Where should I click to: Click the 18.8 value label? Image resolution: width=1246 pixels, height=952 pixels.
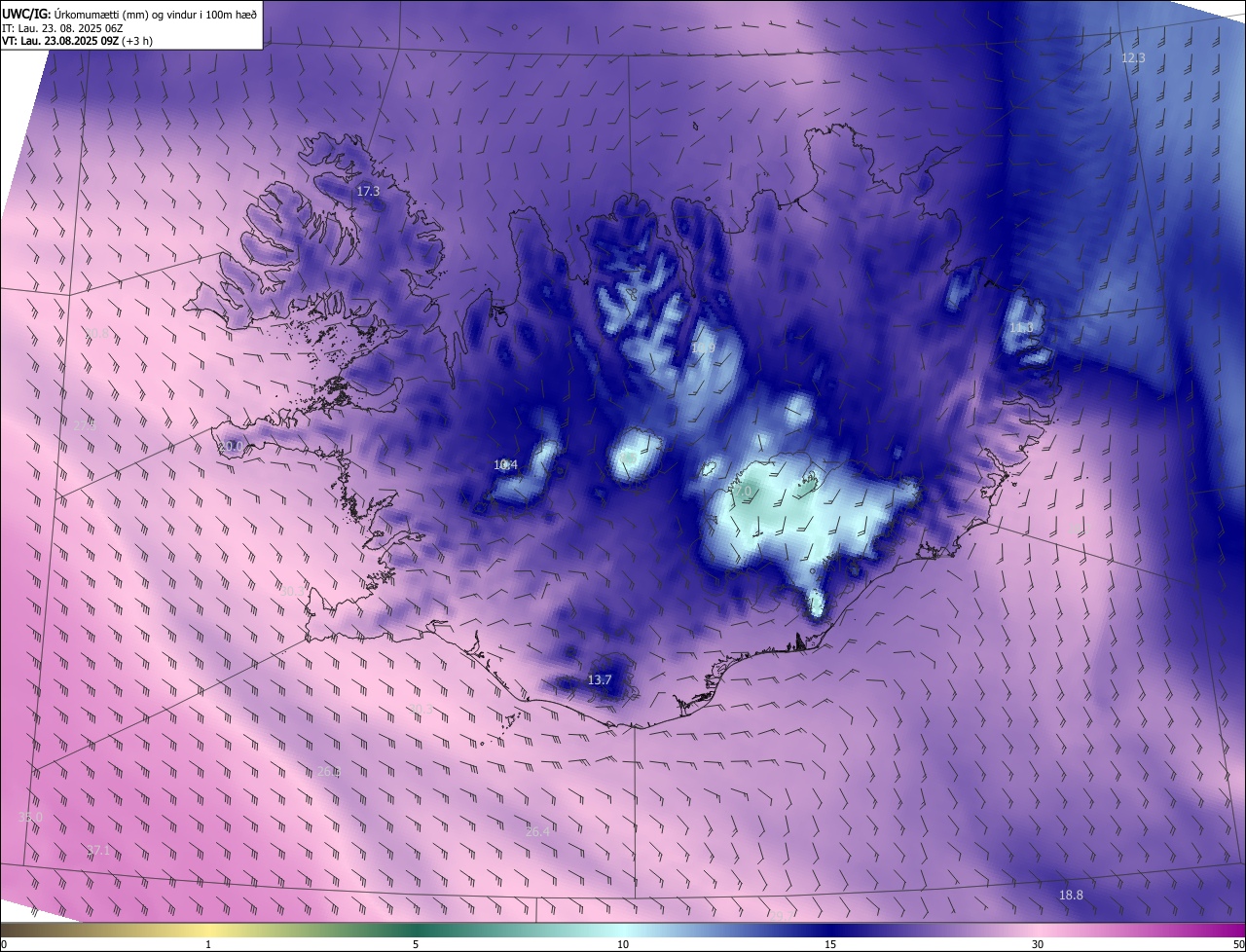pyautogui.click(x=1071, y=895)
